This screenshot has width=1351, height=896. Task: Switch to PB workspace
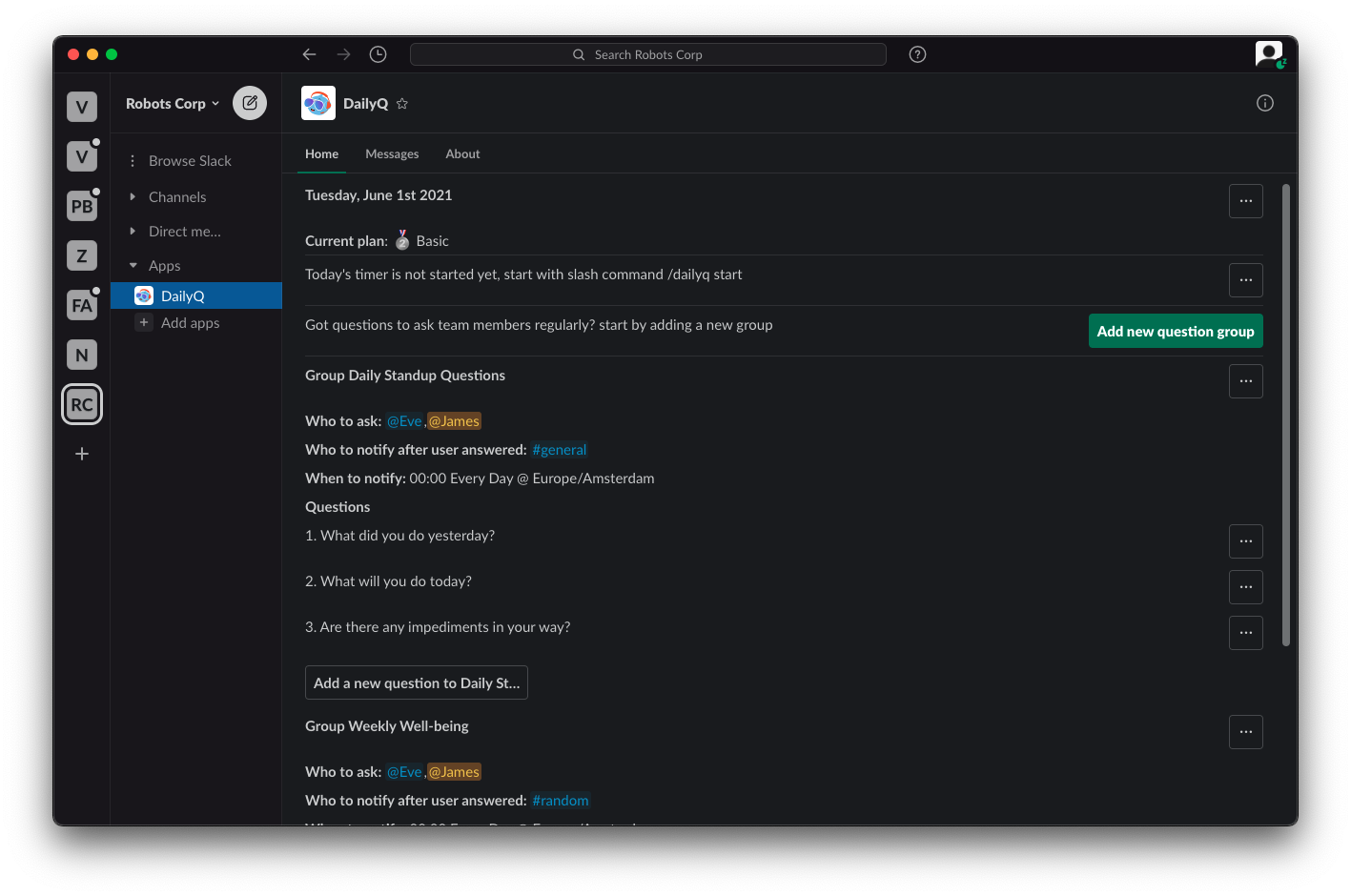point(82,206)
